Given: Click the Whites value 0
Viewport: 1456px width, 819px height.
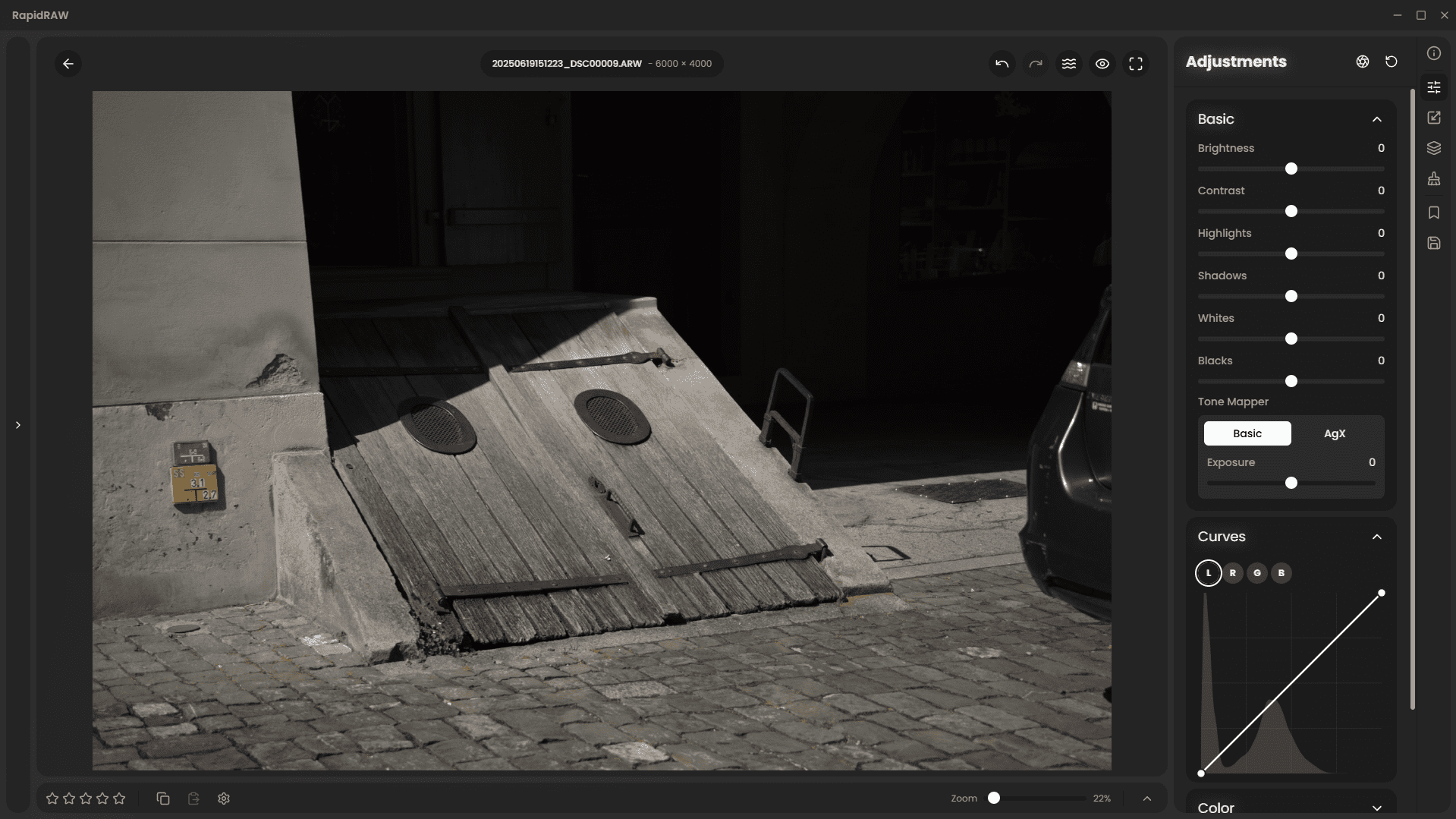Looking at the screenshot, I should [1381, 318].
